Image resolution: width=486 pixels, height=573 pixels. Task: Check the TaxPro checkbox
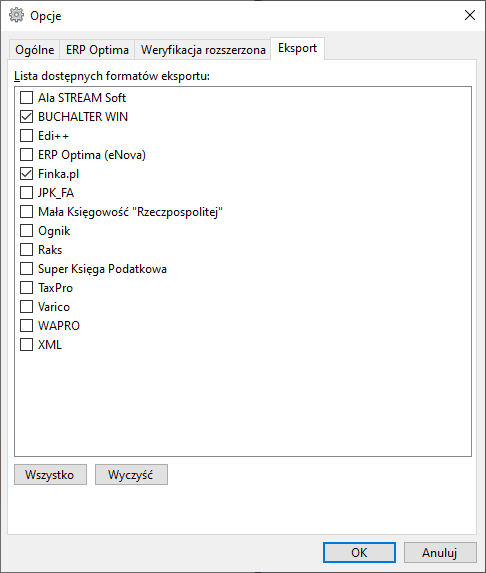26,288
